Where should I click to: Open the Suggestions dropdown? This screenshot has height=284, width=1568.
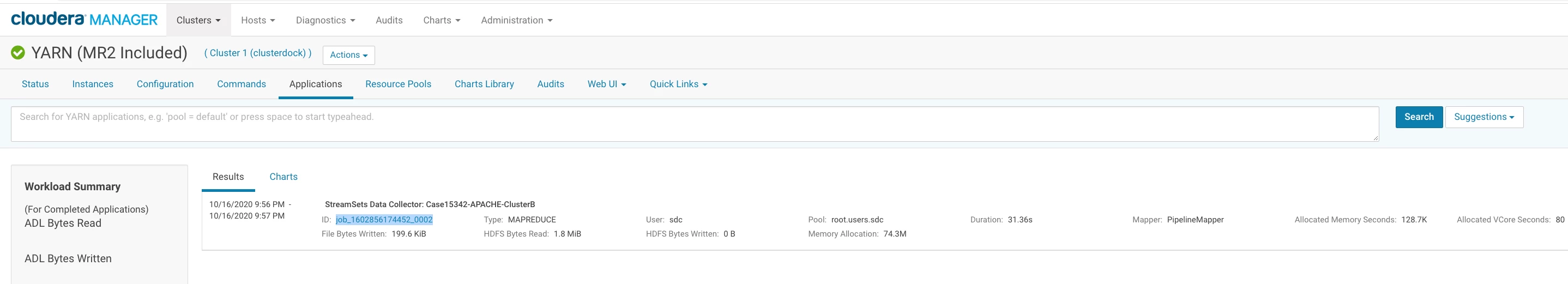[1484, 117]
